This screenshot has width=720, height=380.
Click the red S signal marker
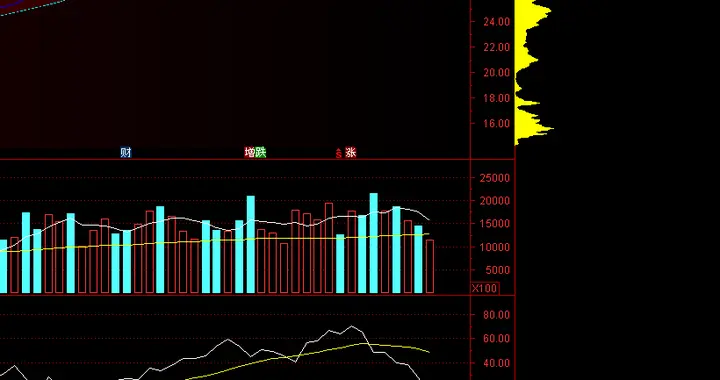(x=339, y=153)
